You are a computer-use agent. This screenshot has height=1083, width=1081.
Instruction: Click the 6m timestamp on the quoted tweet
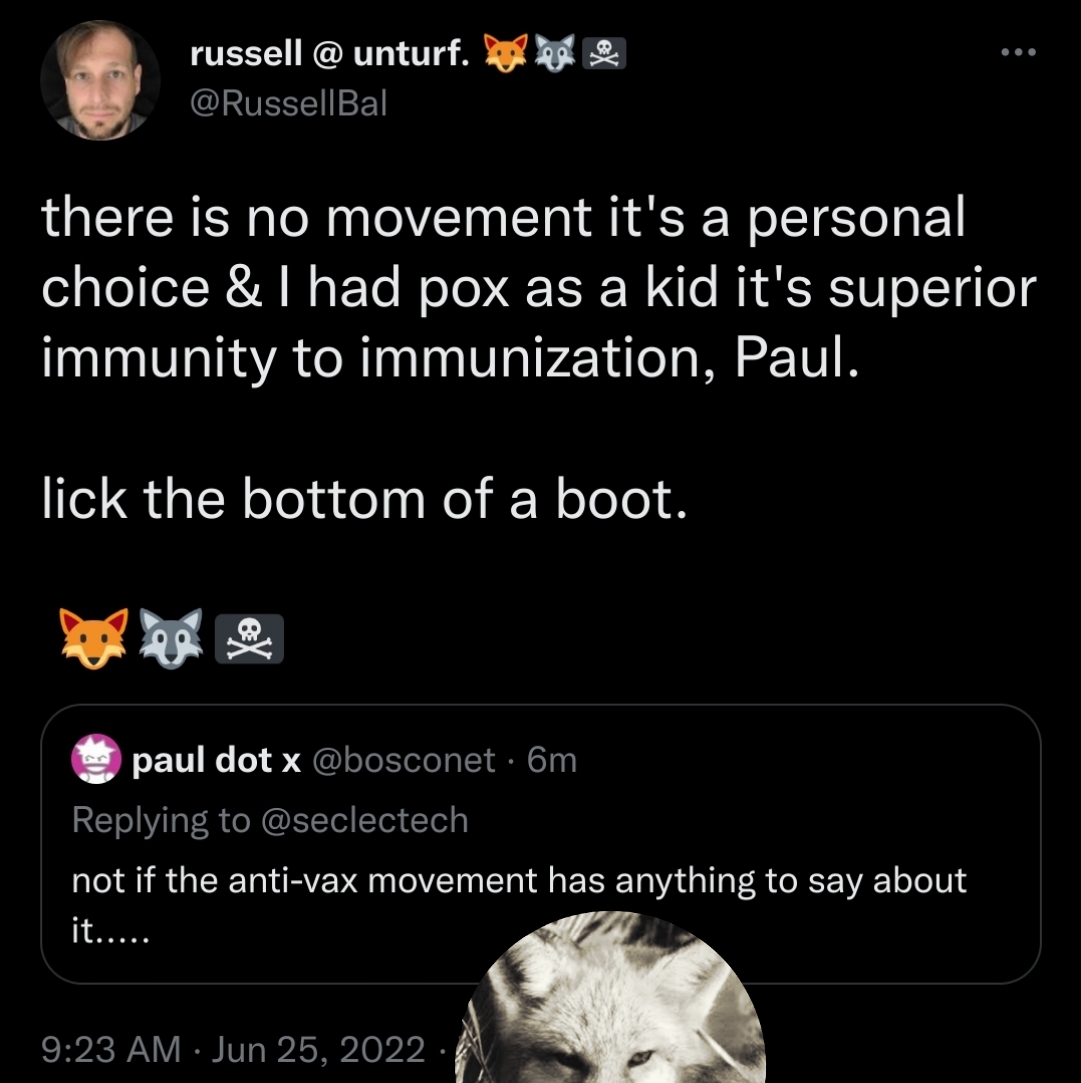tap(551, 762)
